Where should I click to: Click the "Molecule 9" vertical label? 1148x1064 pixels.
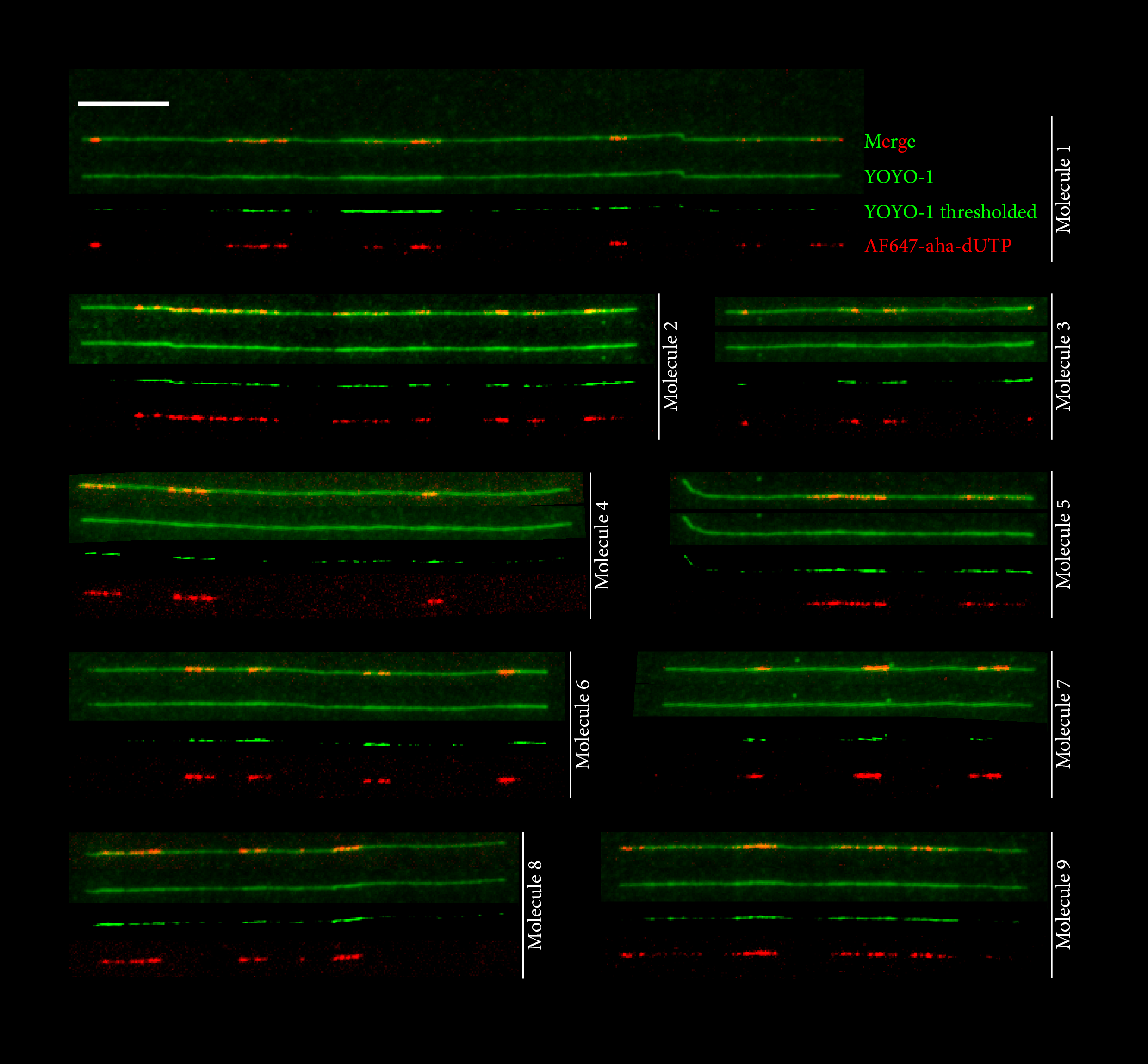[x=1063, y=904]
